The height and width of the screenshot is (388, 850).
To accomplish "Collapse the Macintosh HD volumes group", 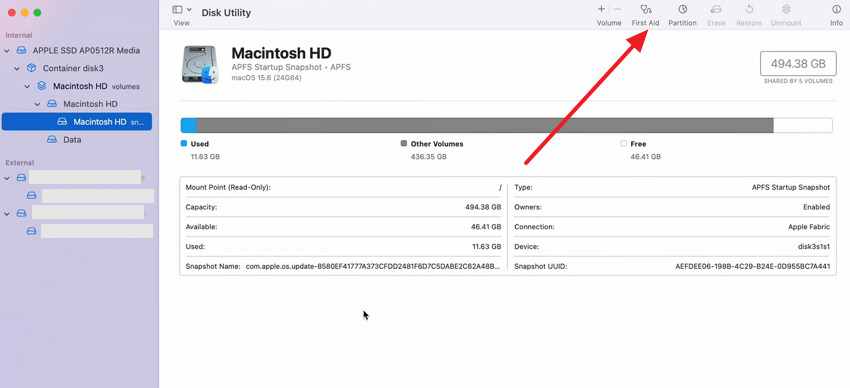I will click(28, 87).
